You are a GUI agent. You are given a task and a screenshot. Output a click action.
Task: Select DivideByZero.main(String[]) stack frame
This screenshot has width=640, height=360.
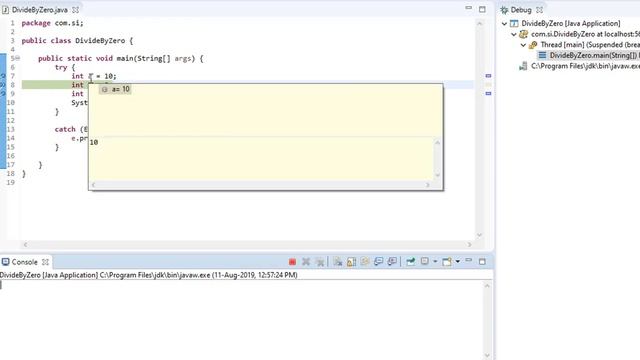pyautogui.click(x=595, y=56)
